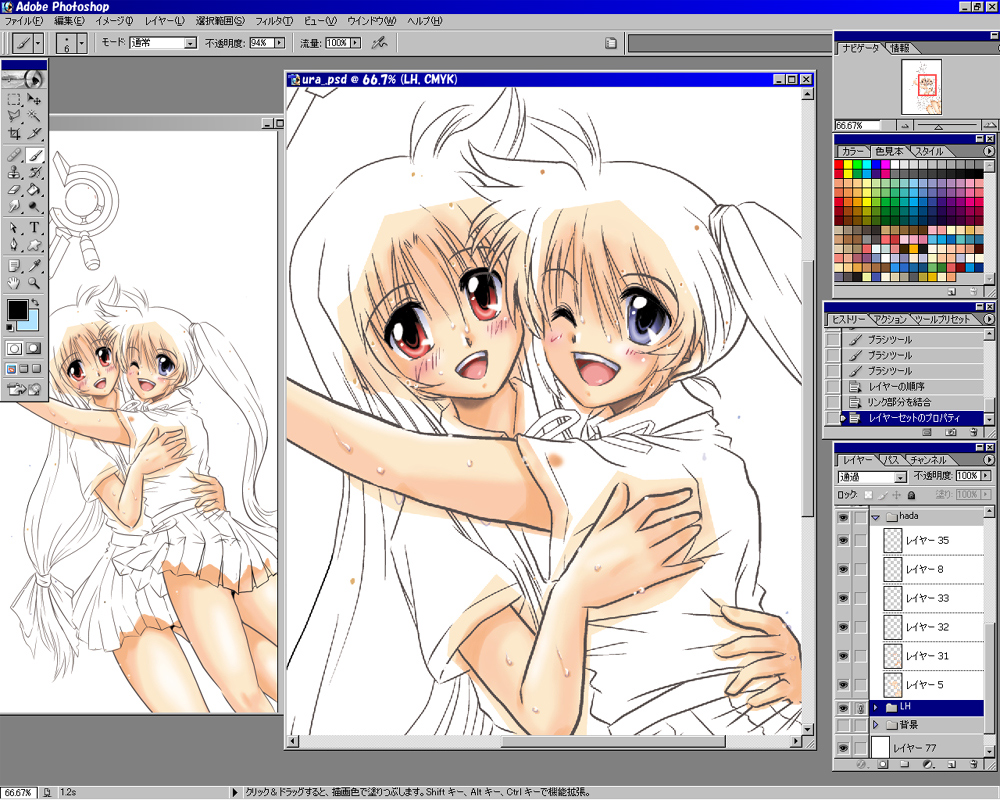Select the Zoom magnifier tool
This screenshot has height=800, width=1000.
pos(34,283)
